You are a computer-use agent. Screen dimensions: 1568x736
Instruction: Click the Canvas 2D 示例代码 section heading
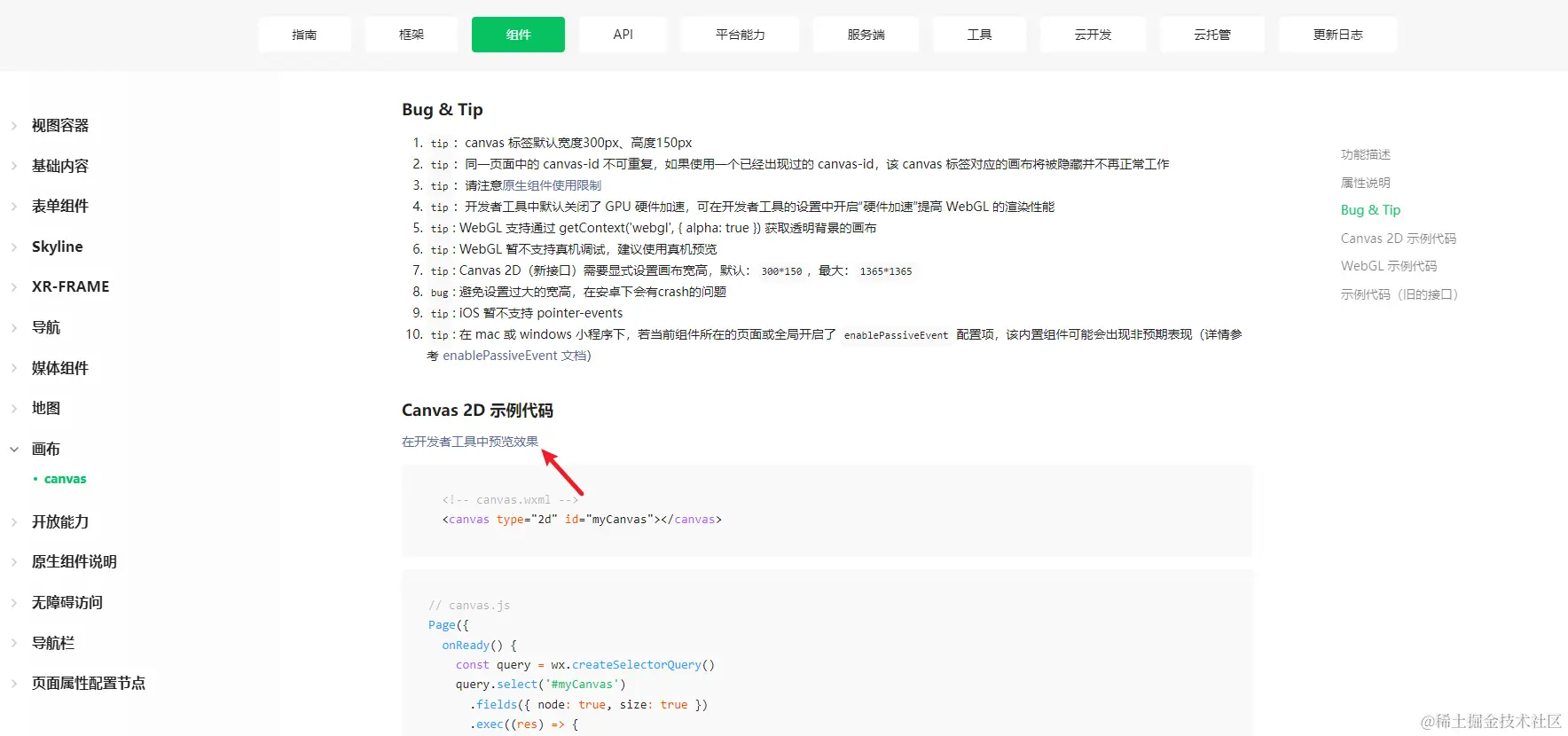(x=477, y=411)
